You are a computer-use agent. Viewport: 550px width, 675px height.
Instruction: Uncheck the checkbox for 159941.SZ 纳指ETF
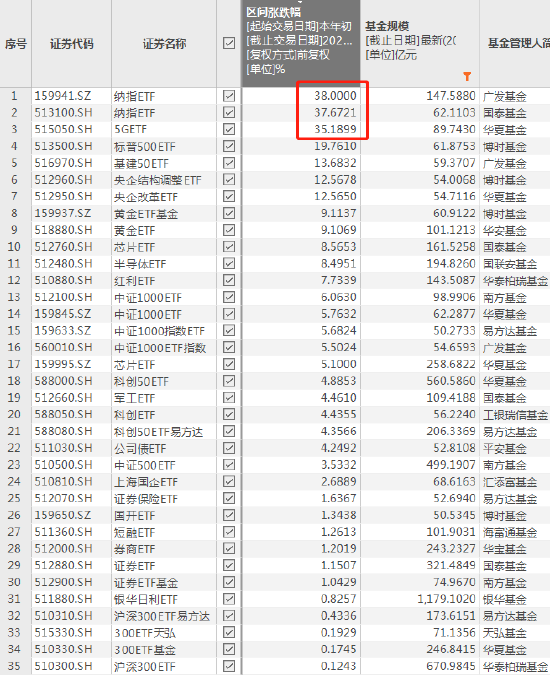pos(229,96)
